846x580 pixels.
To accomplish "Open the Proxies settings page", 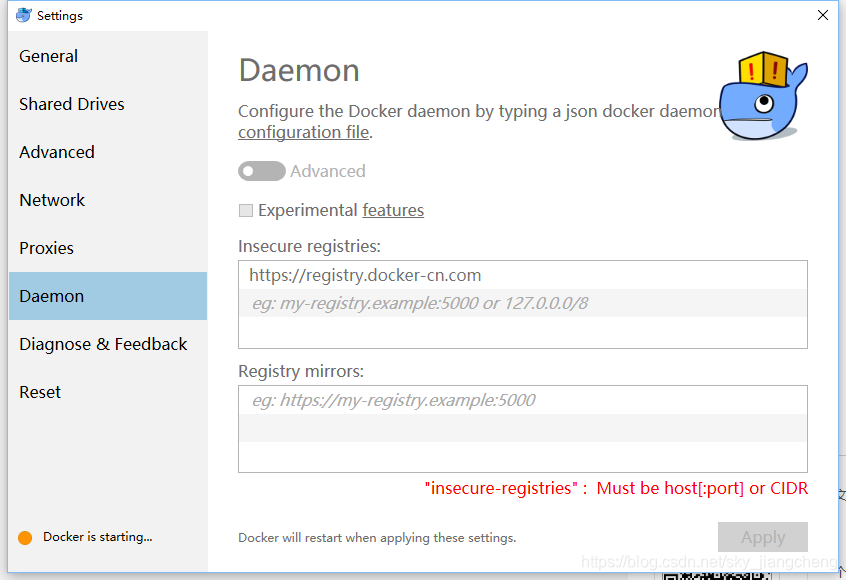I will click(x=108, y=248).
